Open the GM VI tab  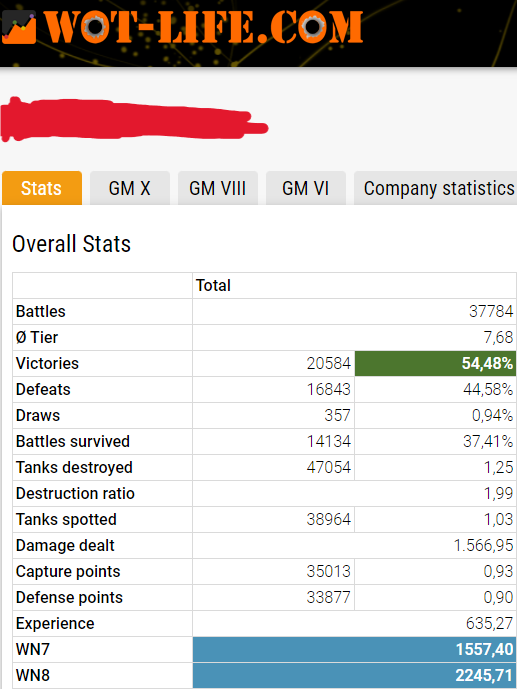306,188
